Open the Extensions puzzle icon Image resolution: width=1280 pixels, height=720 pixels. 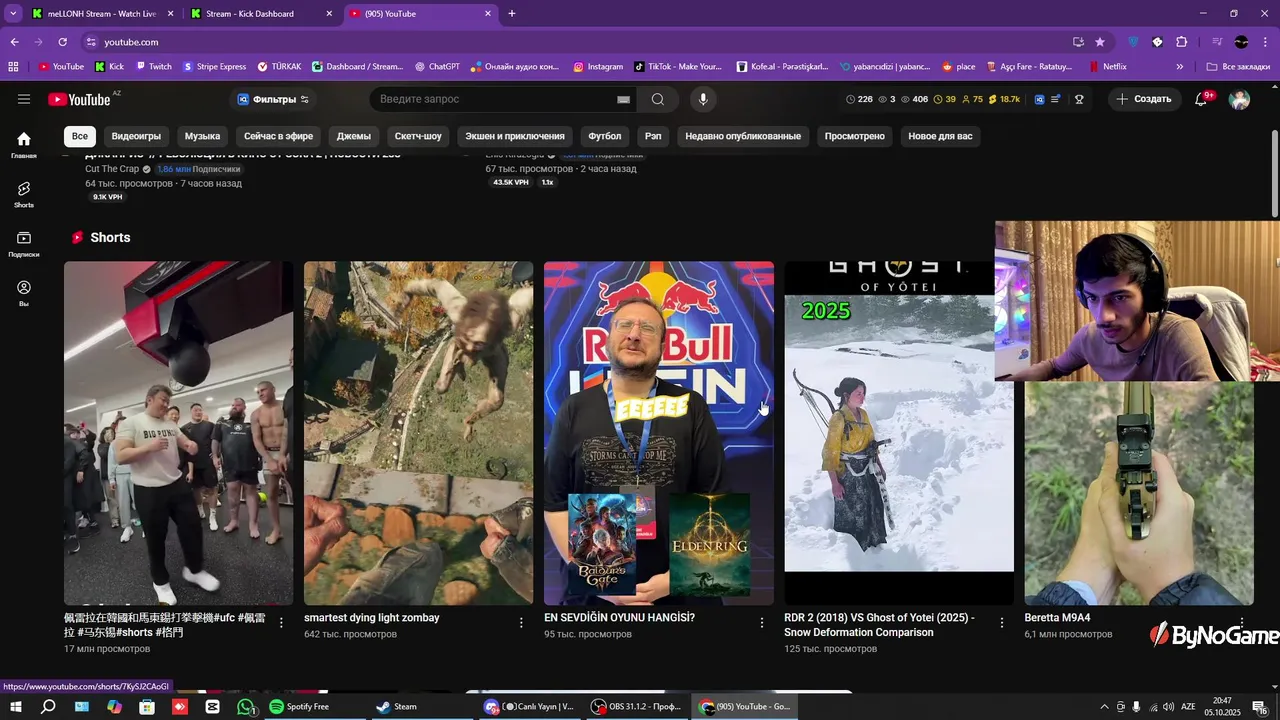click(1181, 42)
